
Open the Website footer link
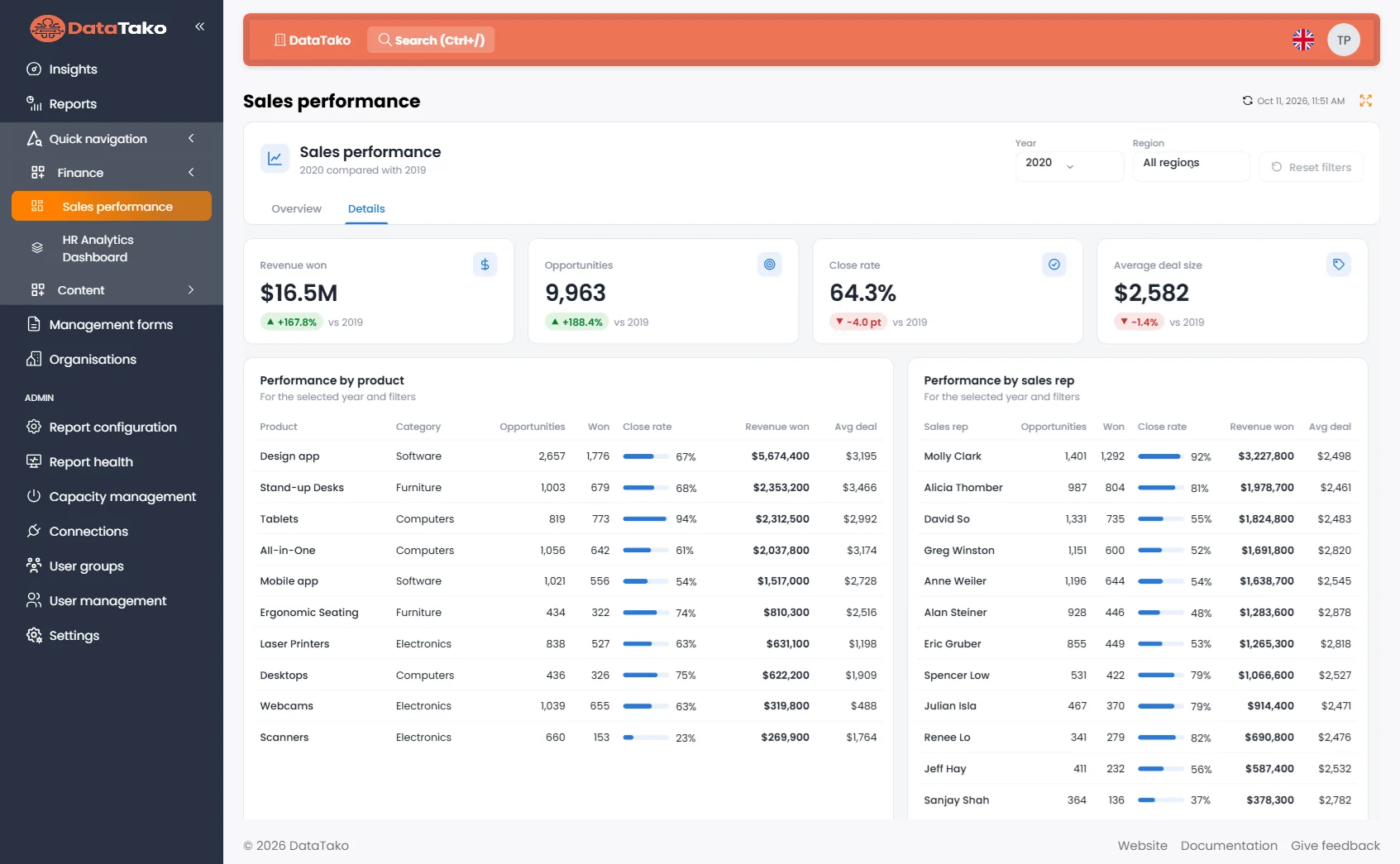[1142, 846]
